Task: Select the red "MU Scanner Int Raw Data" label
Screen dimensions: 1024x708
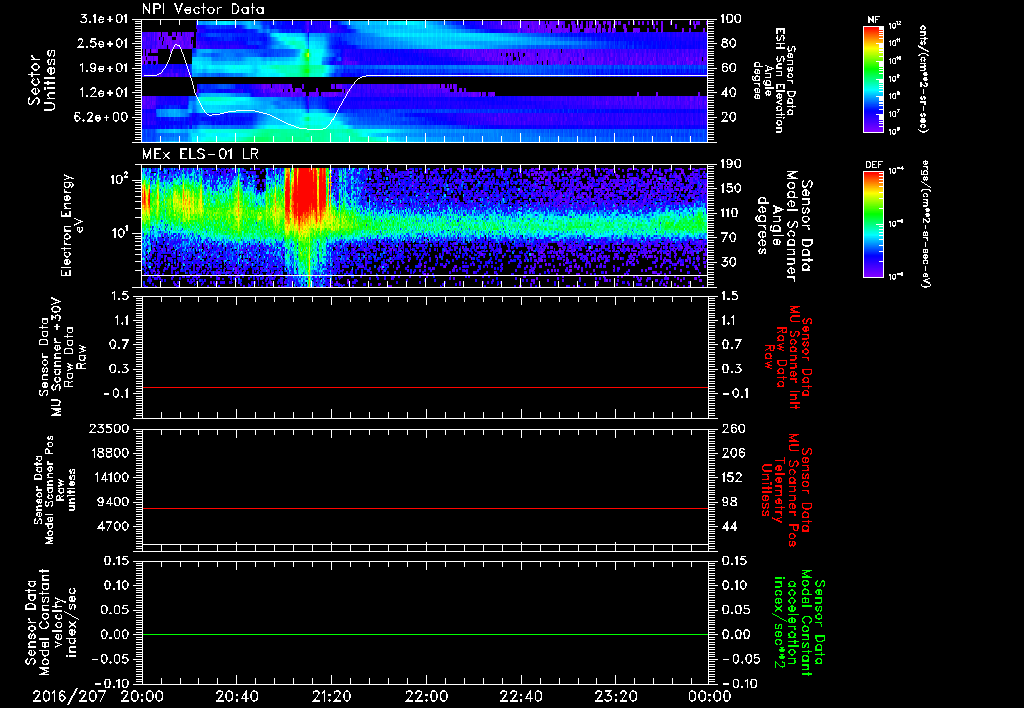Action: pyautogui.click(x=789, y=358)
